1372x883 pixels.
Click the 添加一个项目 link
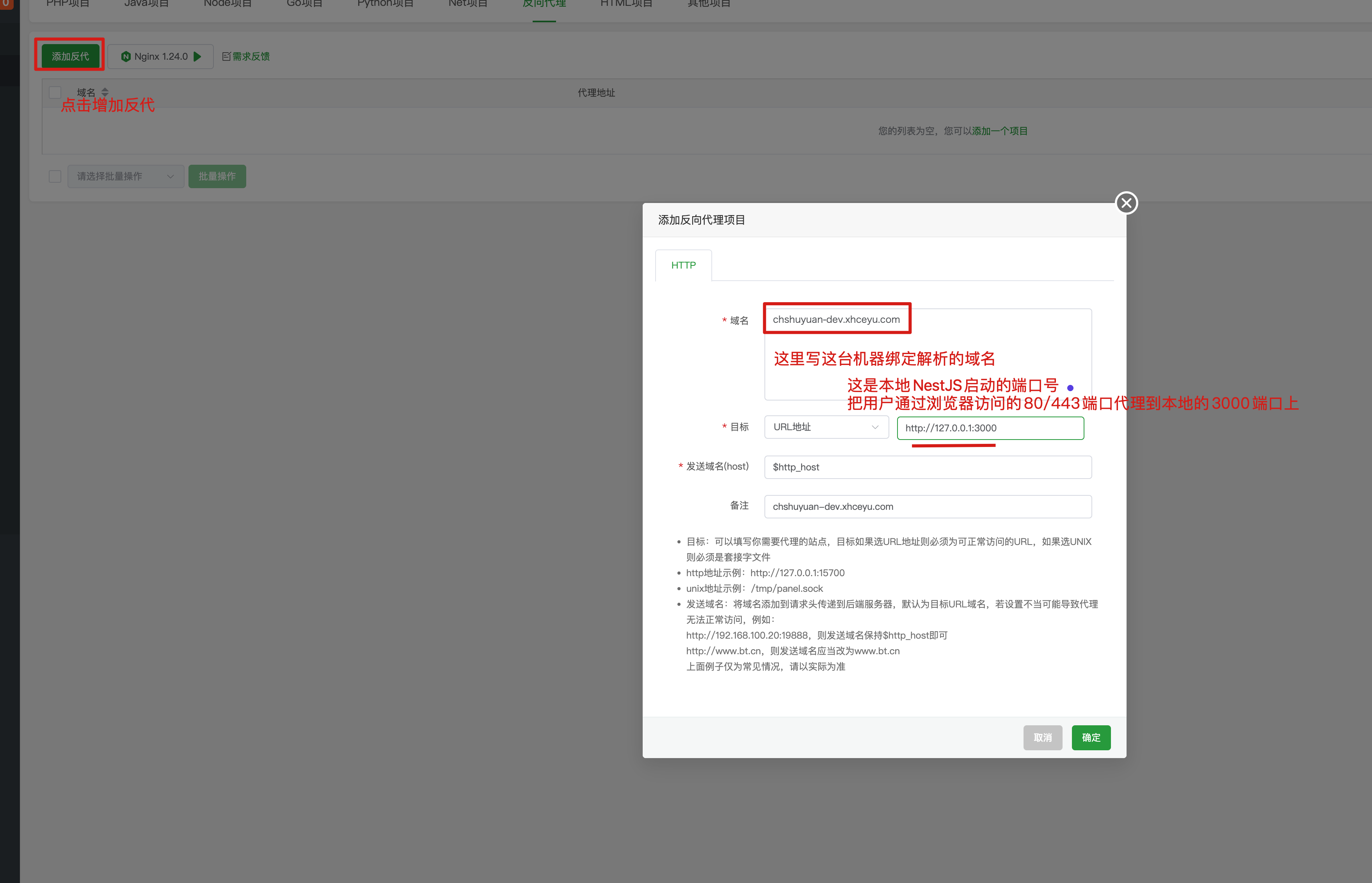(999, 131)
